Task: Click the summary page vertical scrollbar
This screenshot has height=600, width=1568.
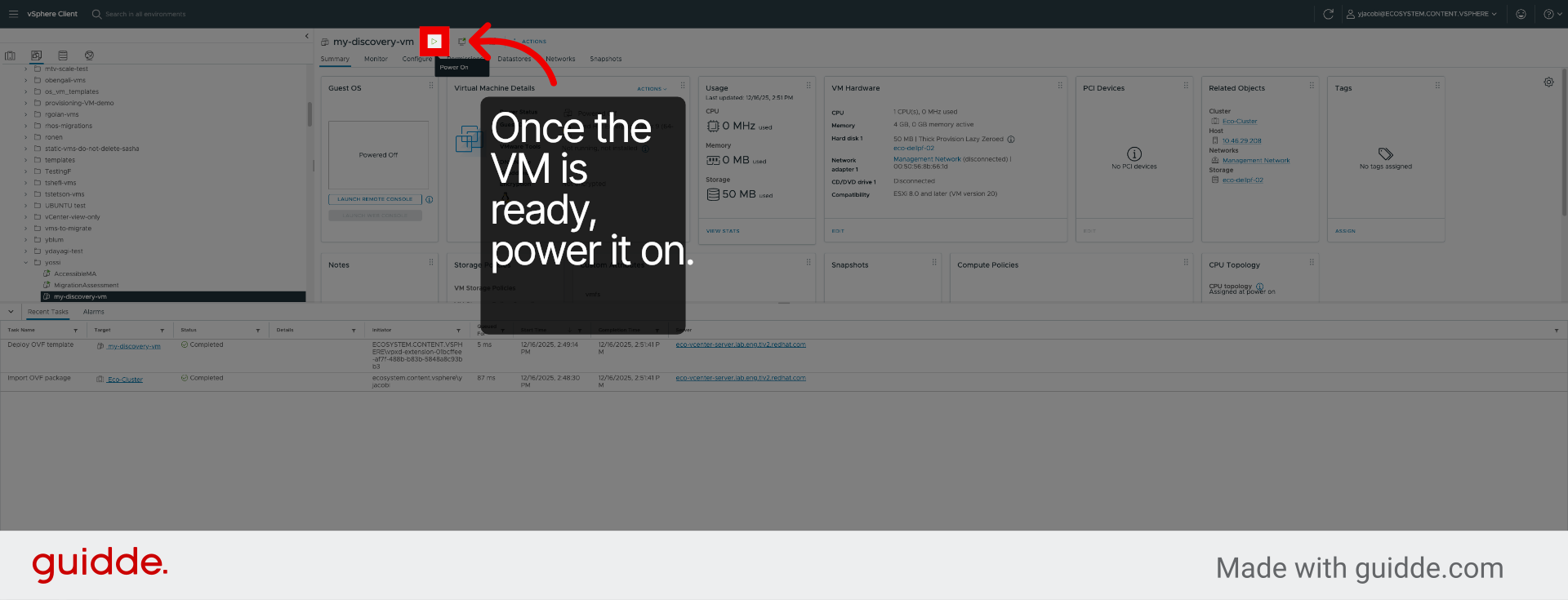Action: [x=1565, y=143]
